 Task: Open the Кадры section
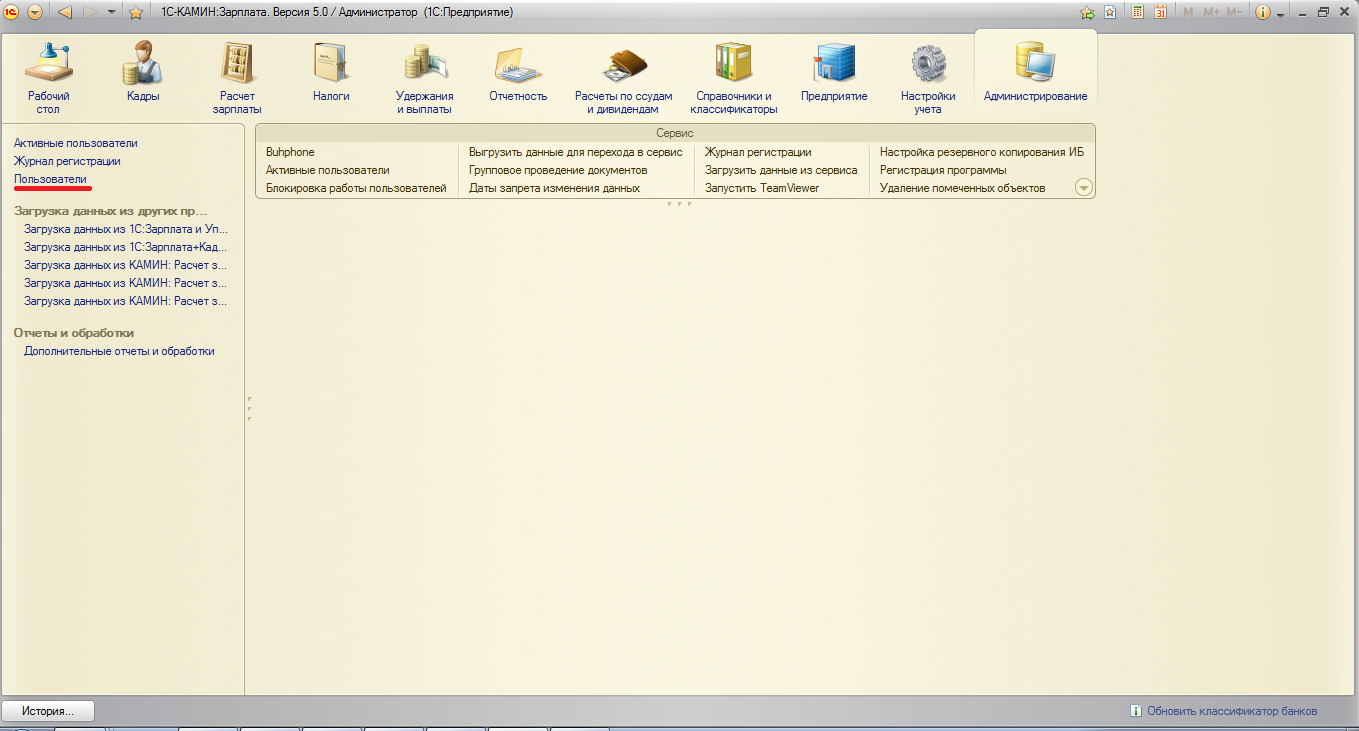pyautogui.click(x=143, y=73)
